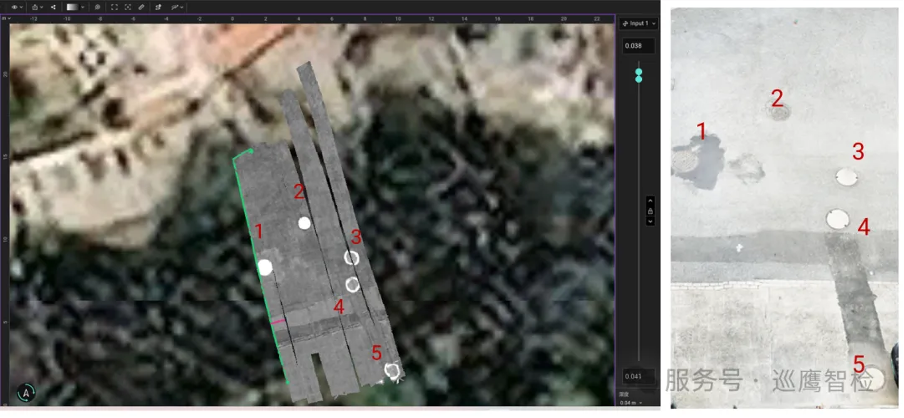Click filled white circle marker near label 1
The width and height of the screenshot is (904, 418).
click(x=265, y=267)
